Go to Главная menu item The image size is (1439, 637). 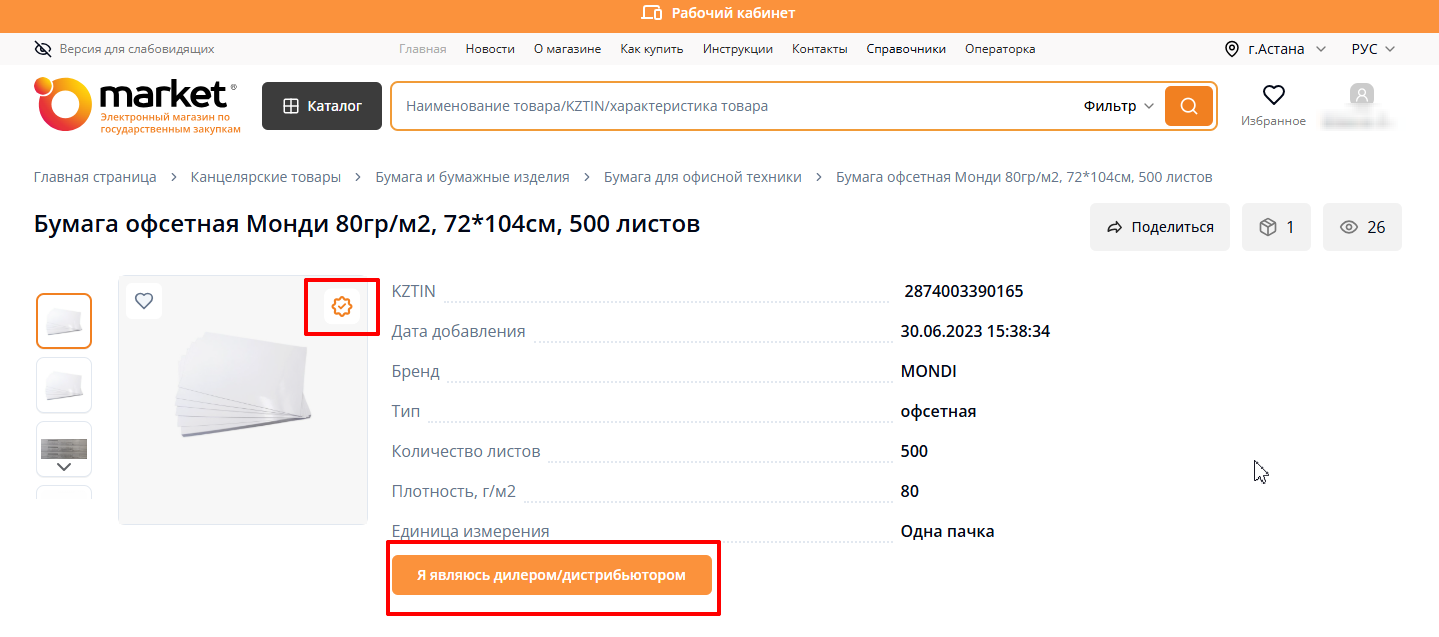pos(422,49)
